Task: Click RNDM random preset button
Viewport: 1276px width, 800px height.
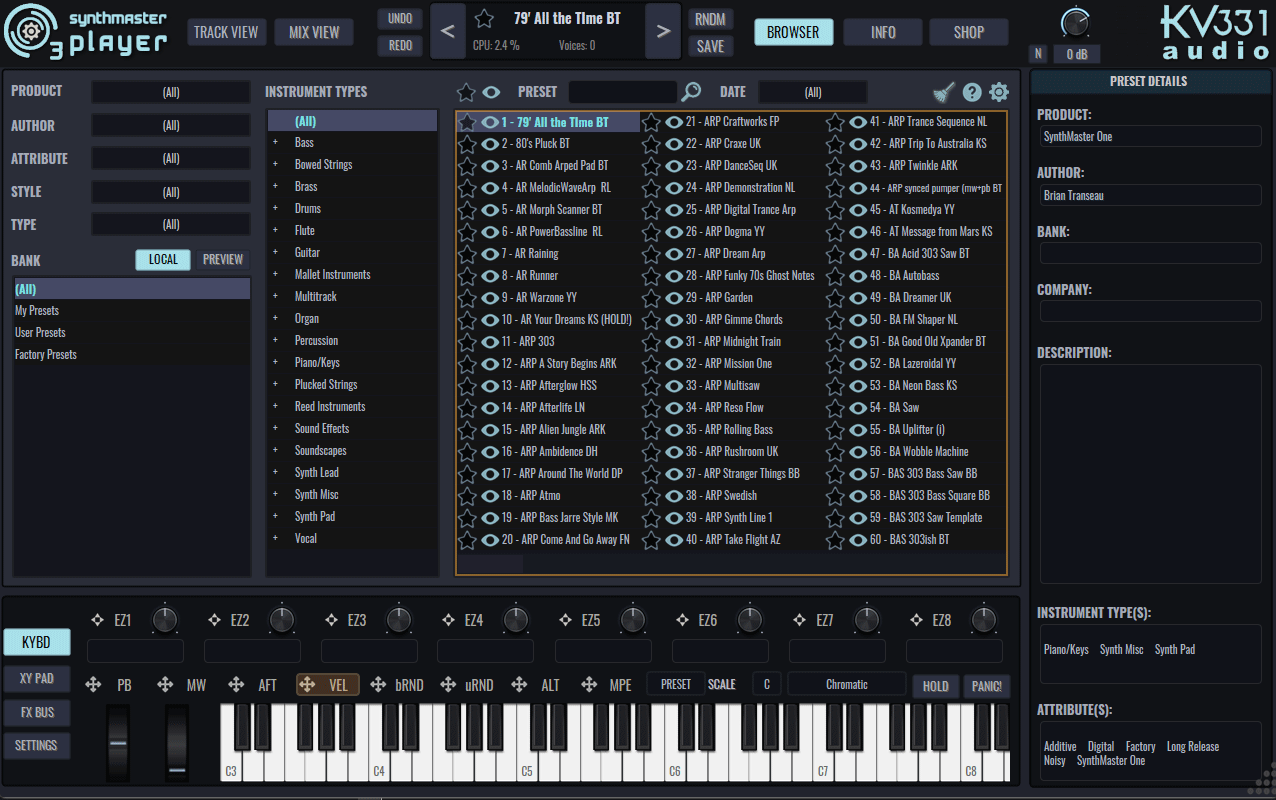Action: tap(711, 19)
